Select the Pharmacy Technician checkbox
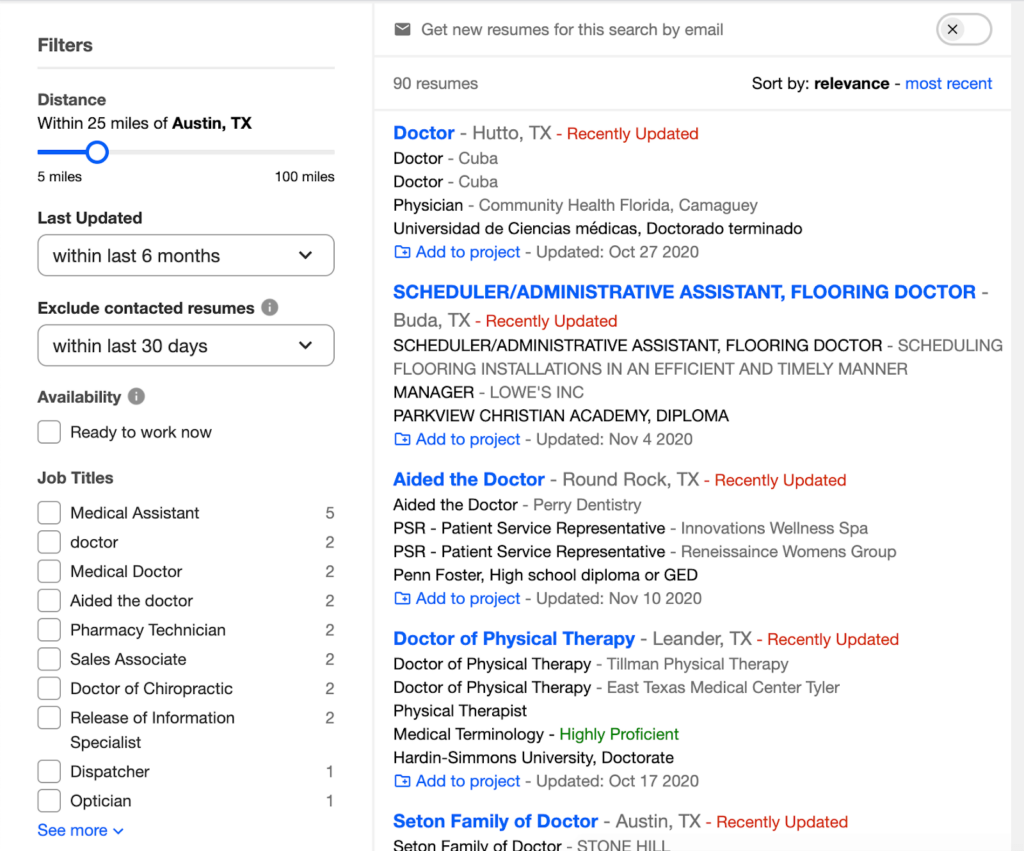Screen dimensions: 1024x851 point(49,631)
